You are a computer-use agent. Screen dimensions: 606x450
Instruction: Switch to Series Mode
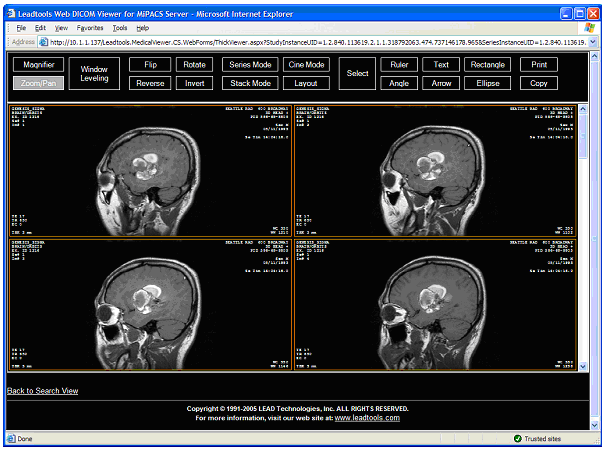[249, 64]
